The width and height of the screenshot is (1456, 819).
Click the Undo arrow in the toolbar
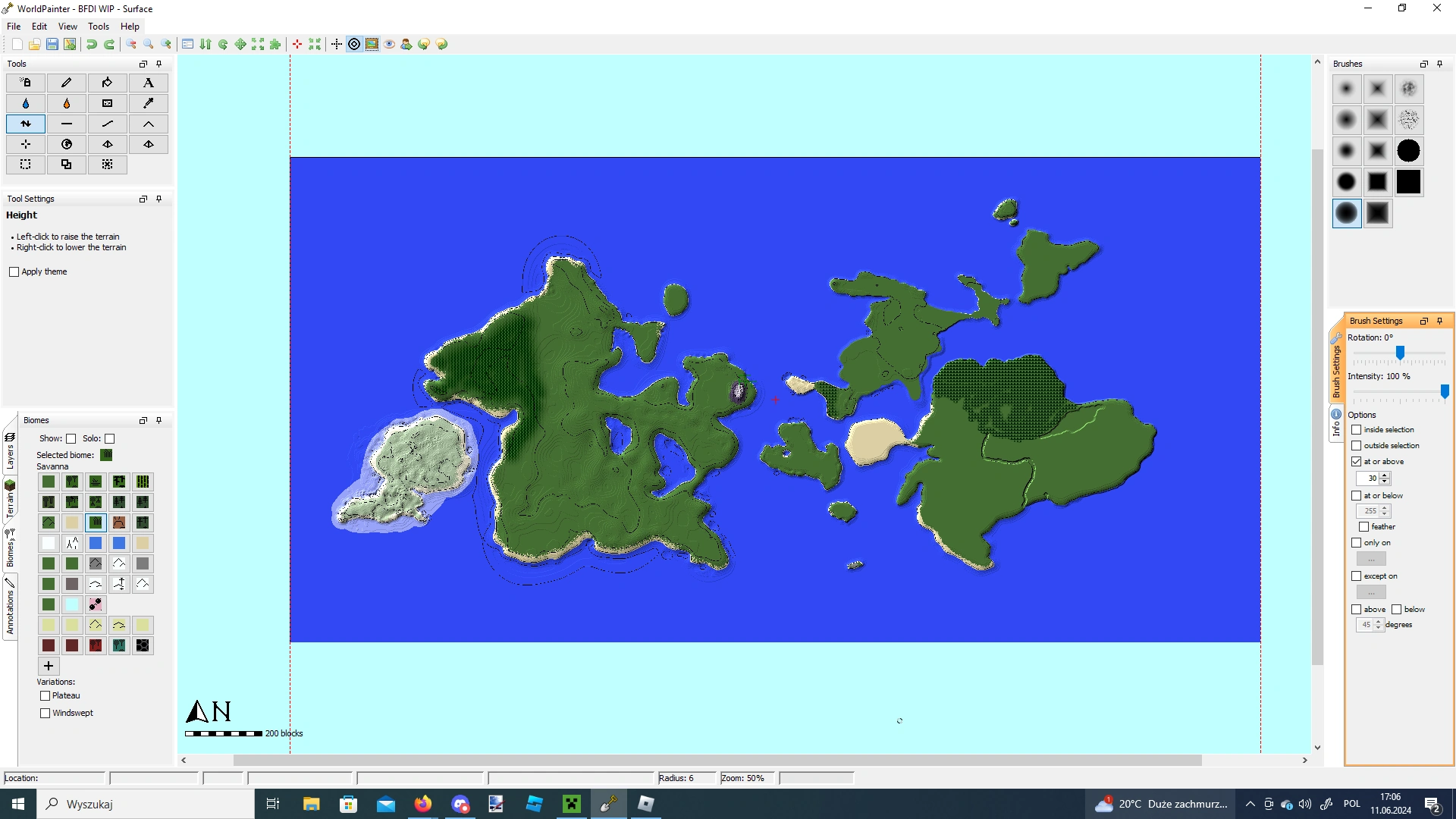tap(90, 44)
